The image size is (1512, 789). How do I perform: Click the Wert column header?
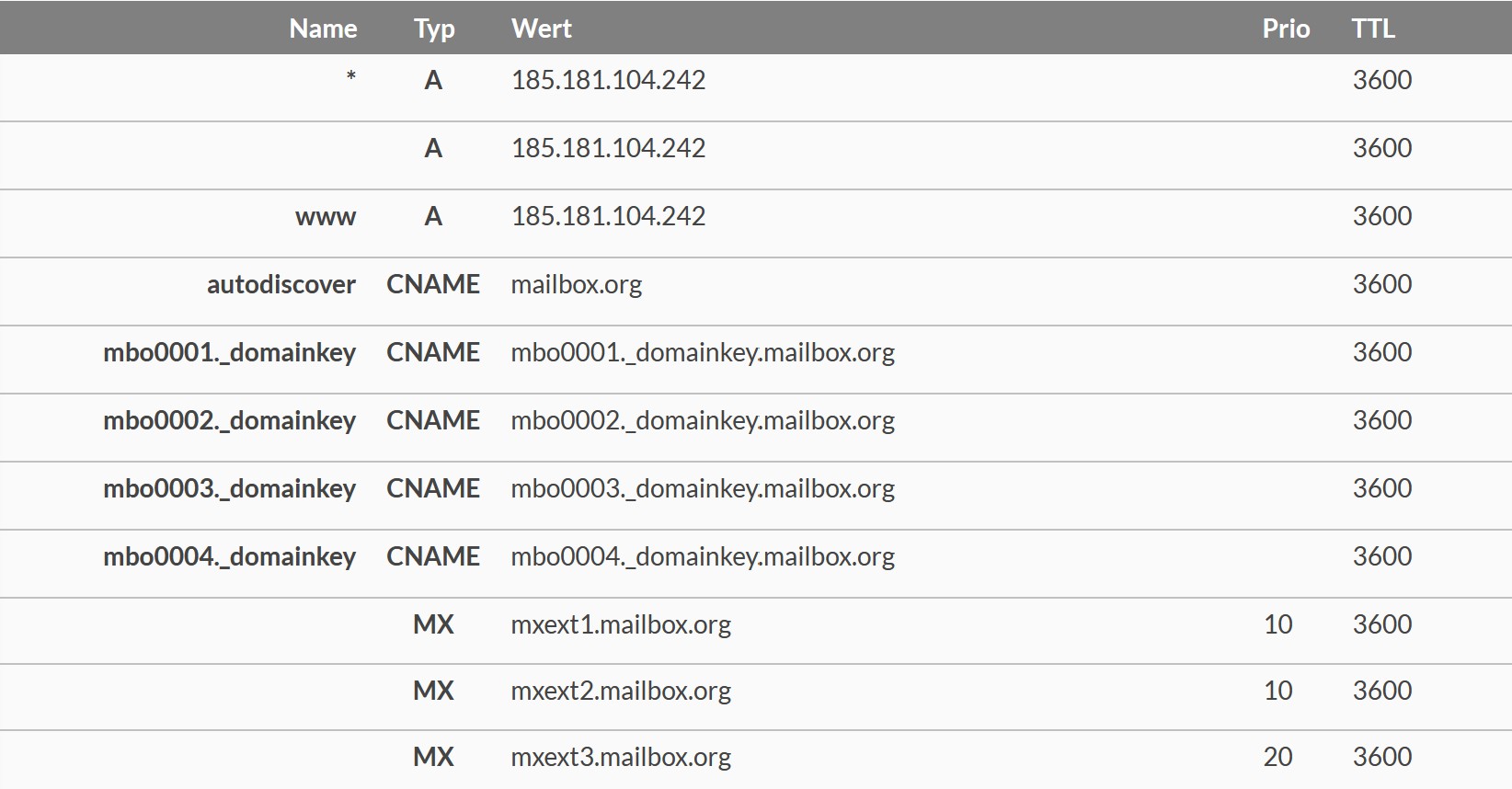542,29
